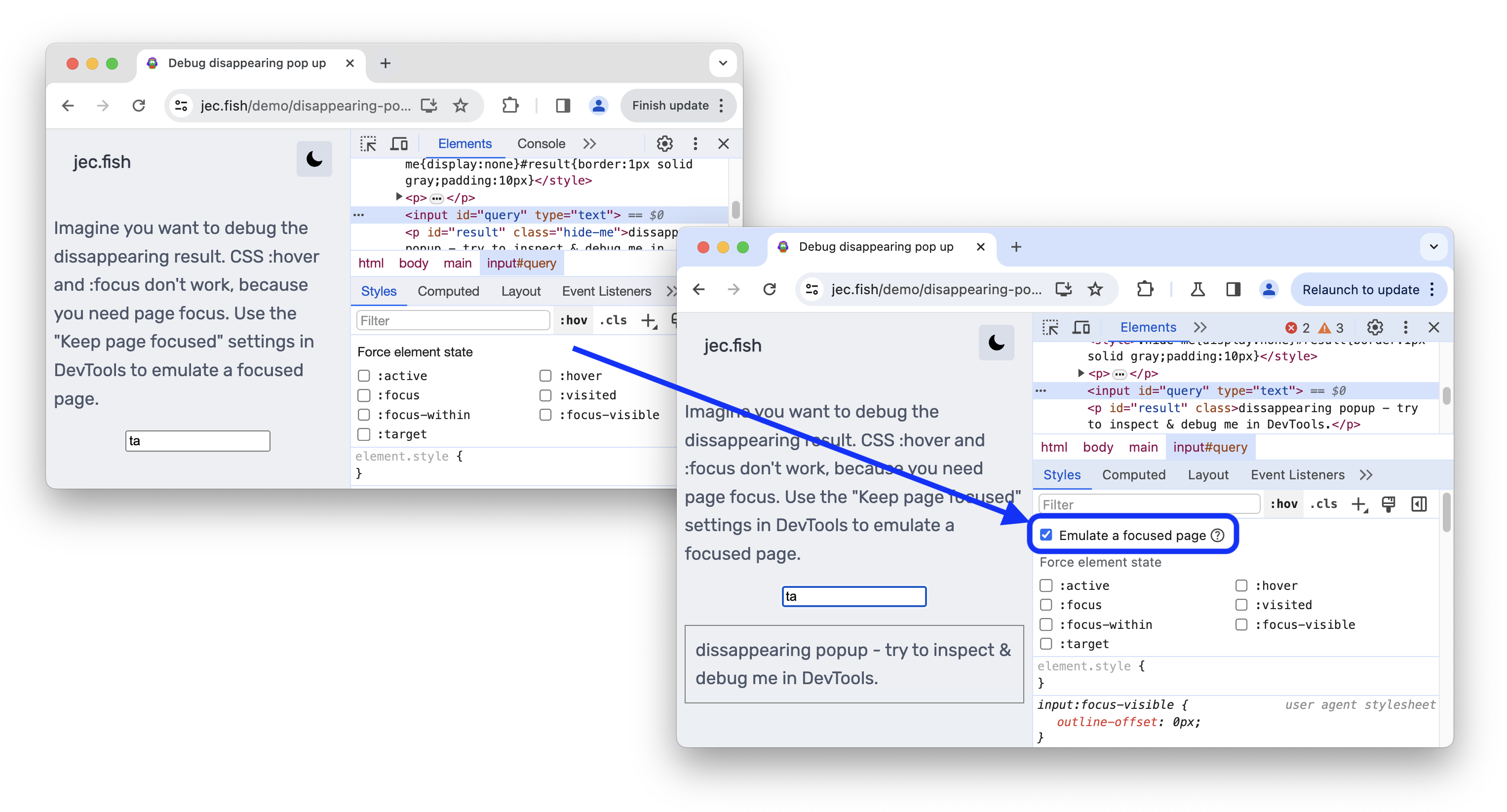Enable Emulate a focused page checkbox
The image size is (1507, 812).
(x=1046, y=535)
